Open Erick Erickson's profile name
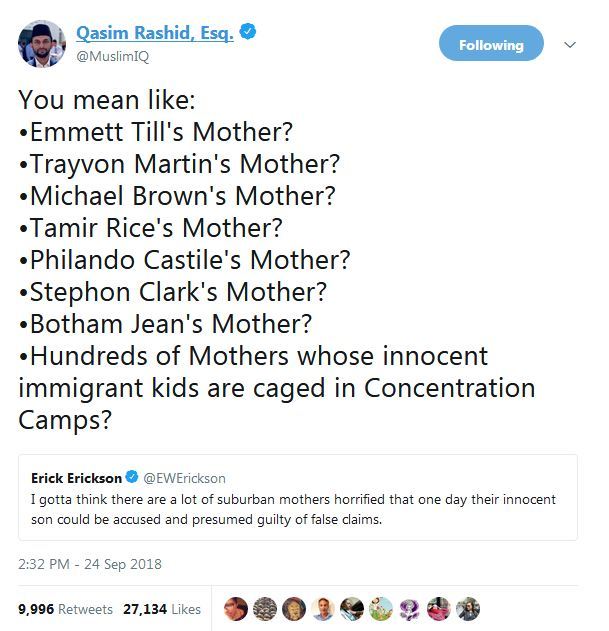This screenshot has width=609, height=631. [x=76, y=478]
